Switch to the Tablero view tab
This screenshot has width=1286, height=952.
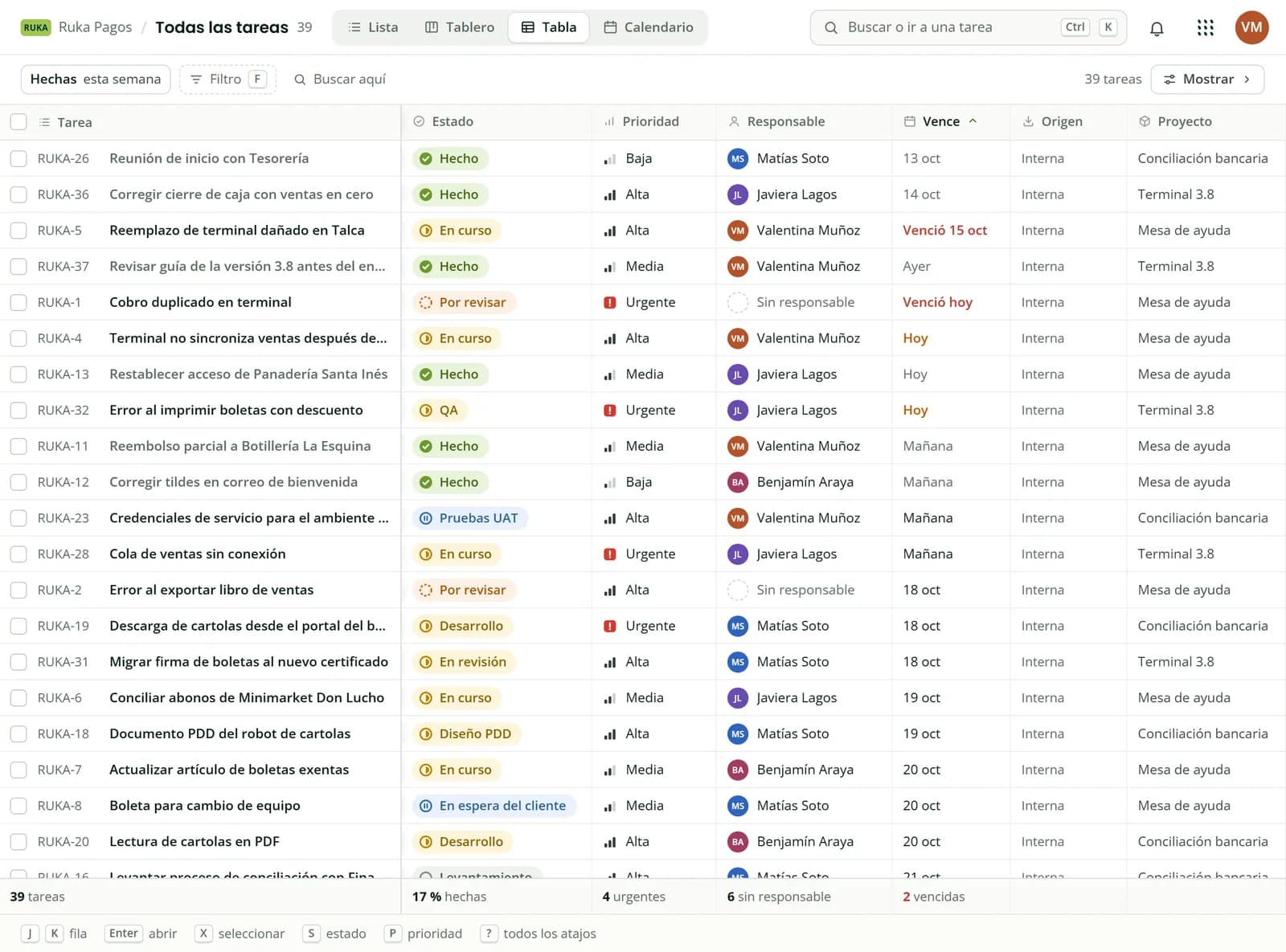click(x=460, y=27)
